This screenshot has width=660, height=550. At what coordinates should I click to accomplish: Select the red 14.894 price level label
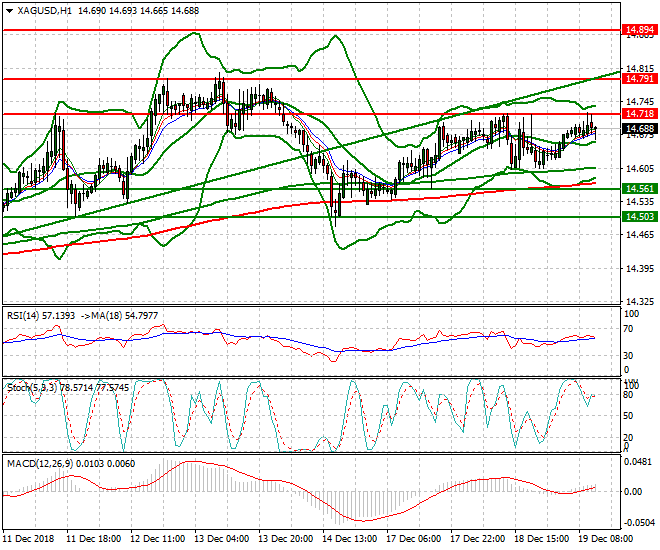click(640, 30)
